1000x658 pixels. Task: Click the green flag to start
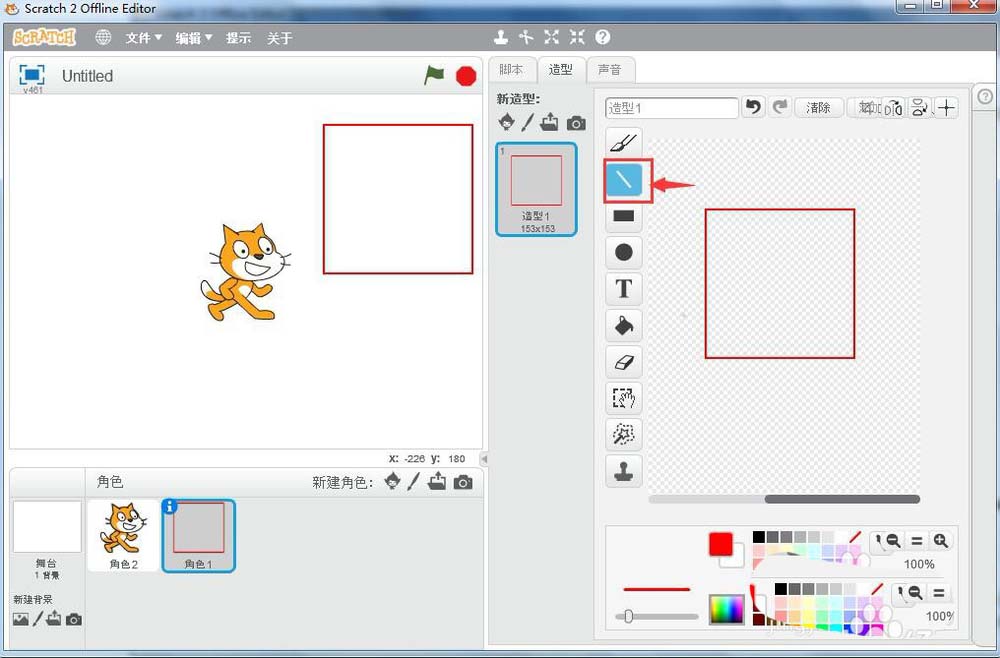point(434,75)
